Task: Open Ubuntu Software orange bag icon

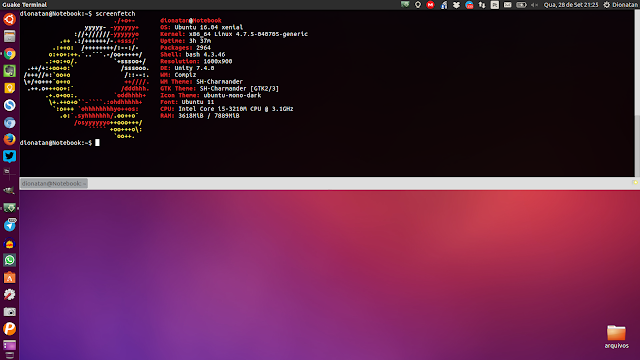Action: pyautogui.click(x=9, y=278)
